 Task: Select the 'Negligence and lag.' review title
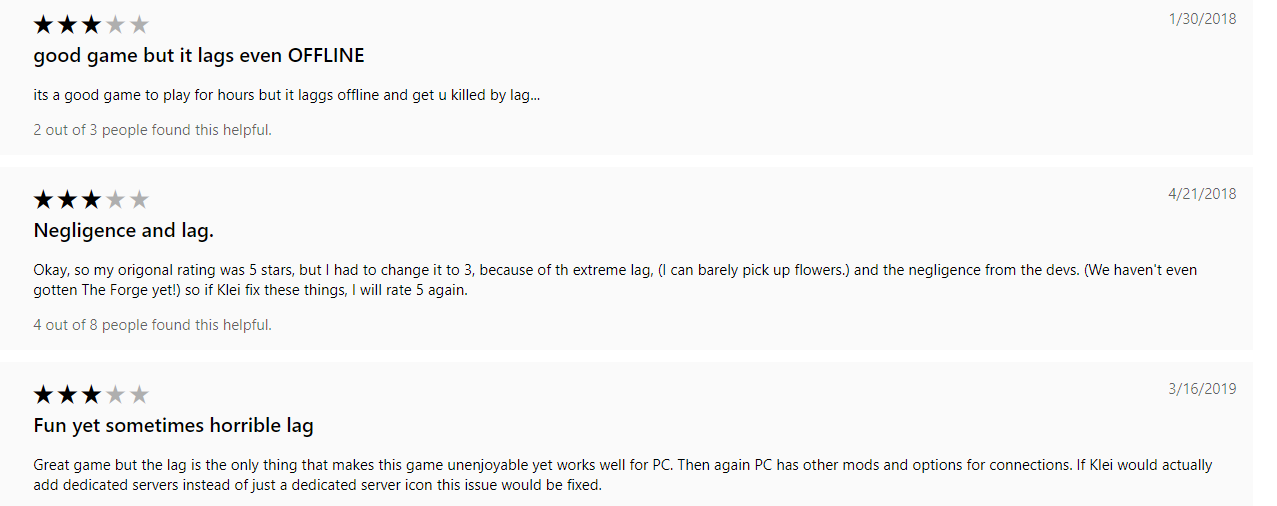pos(124,231)
